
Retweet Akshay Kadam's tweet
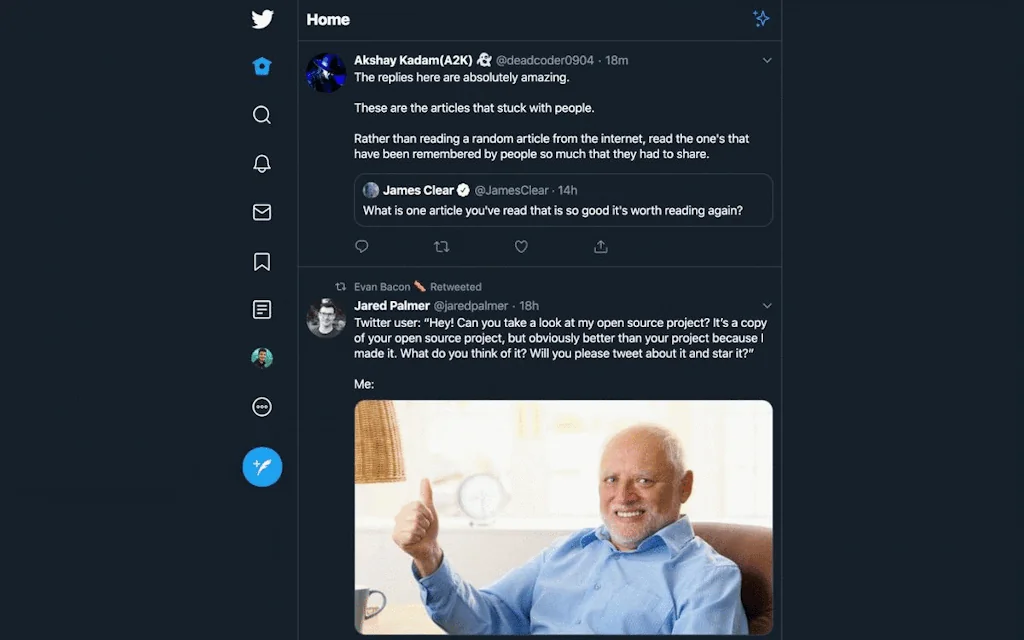441,246
